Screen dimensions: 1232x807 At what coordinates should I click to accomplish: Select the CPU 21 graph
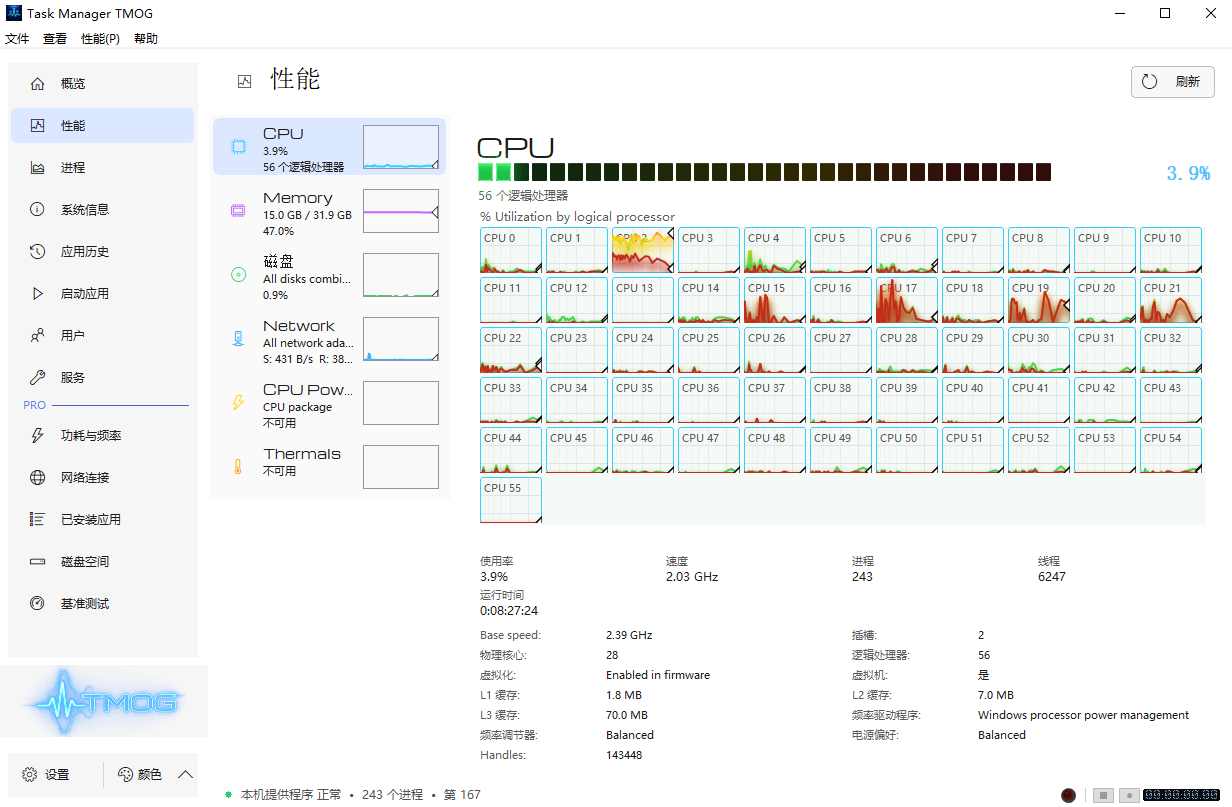pos(1171,300)
